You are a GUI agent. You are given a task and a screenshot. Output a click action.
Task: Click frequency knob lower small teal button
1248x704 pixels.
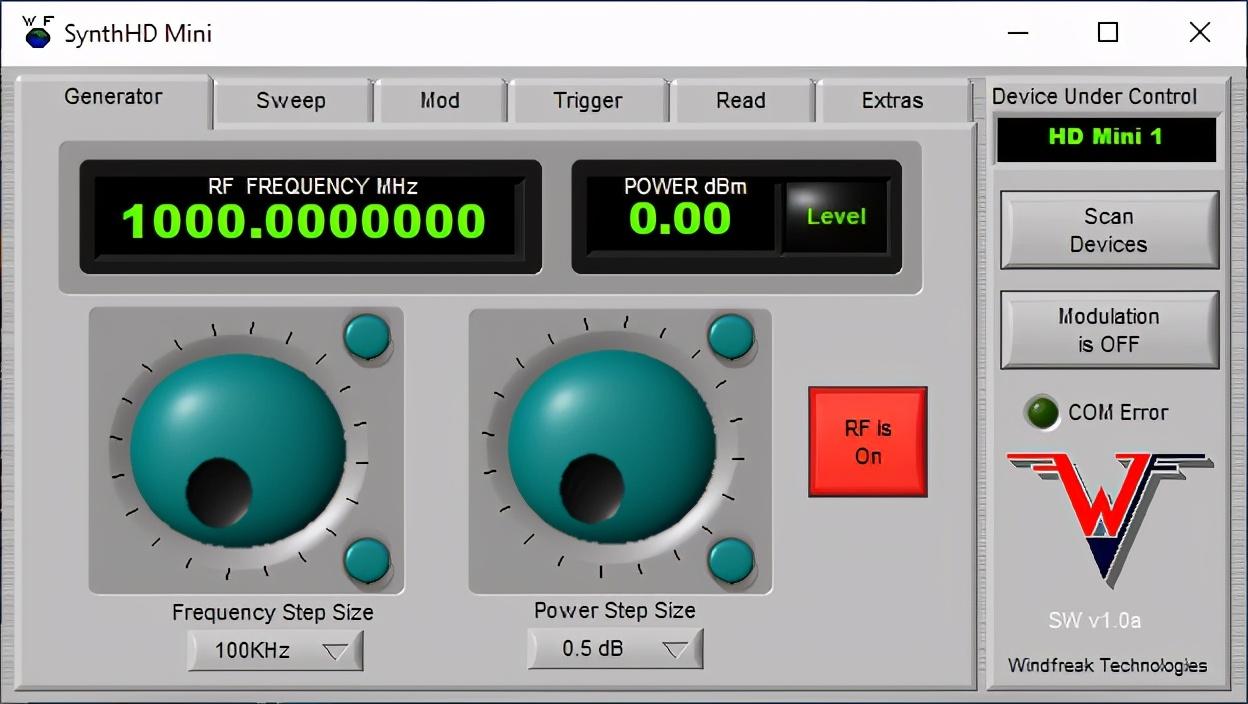coord(367,560)
